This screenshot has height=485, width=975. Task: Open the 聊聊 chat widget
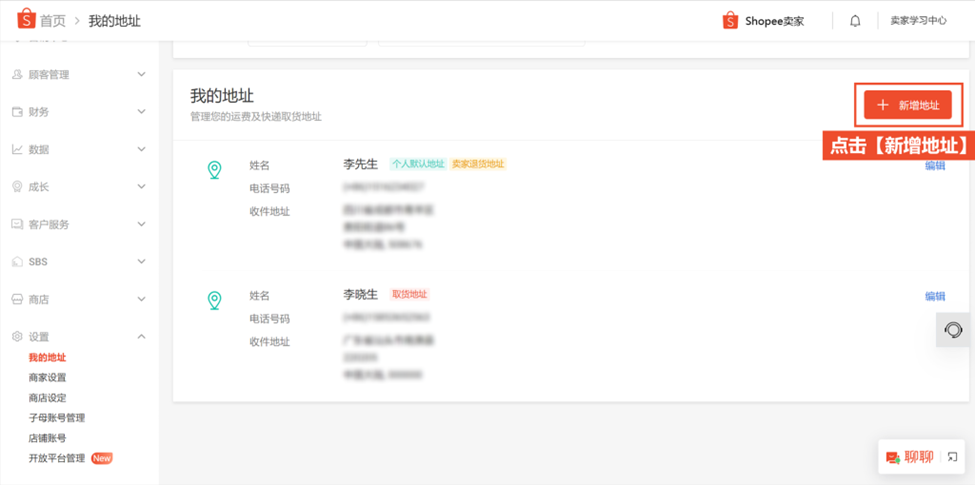tap(910, 457)
